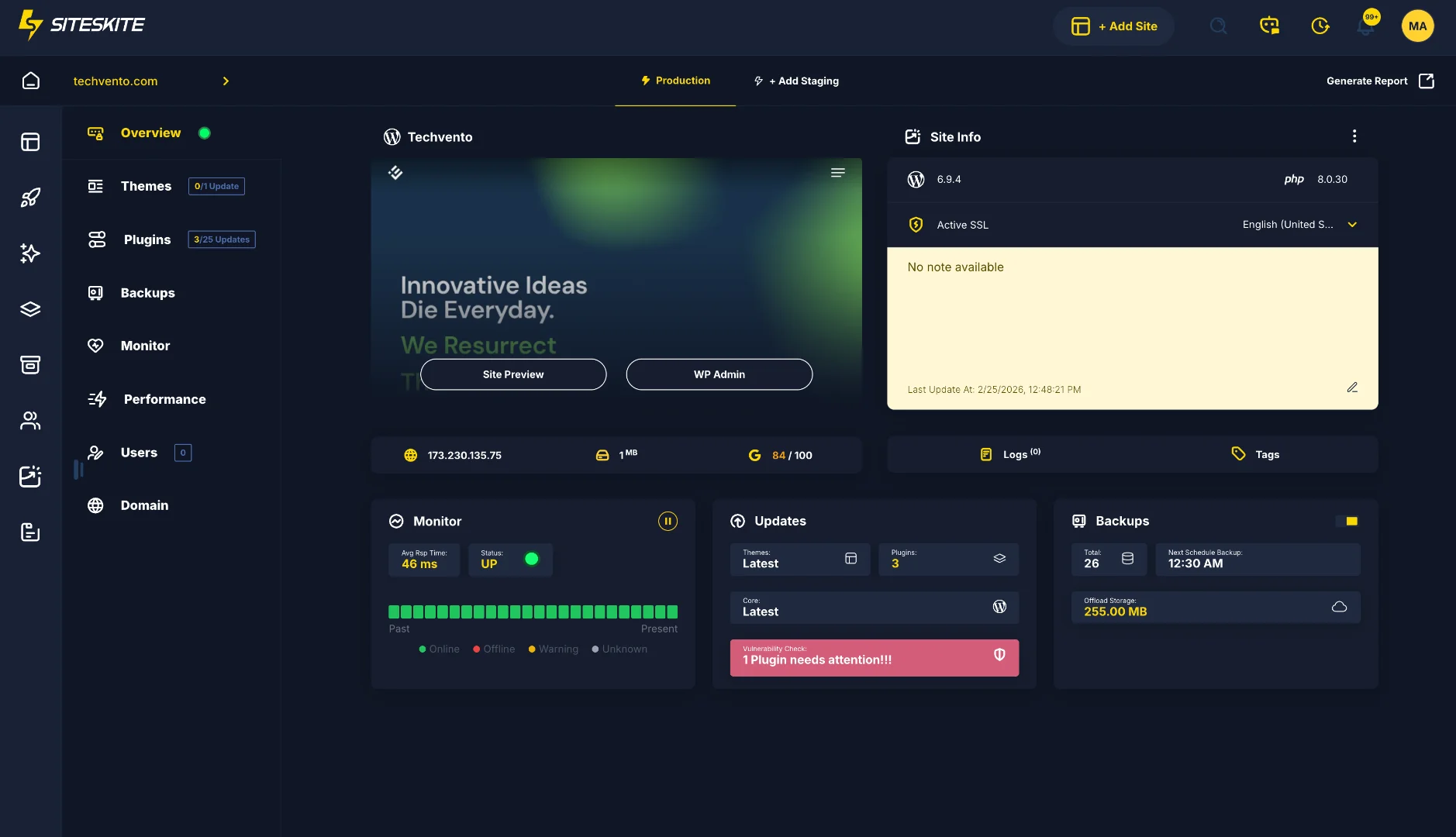Image resolution: width=1456 pixels, height=837 pixels.
Task: Open Users in the site menu
Action: click(x=139, y=453)
